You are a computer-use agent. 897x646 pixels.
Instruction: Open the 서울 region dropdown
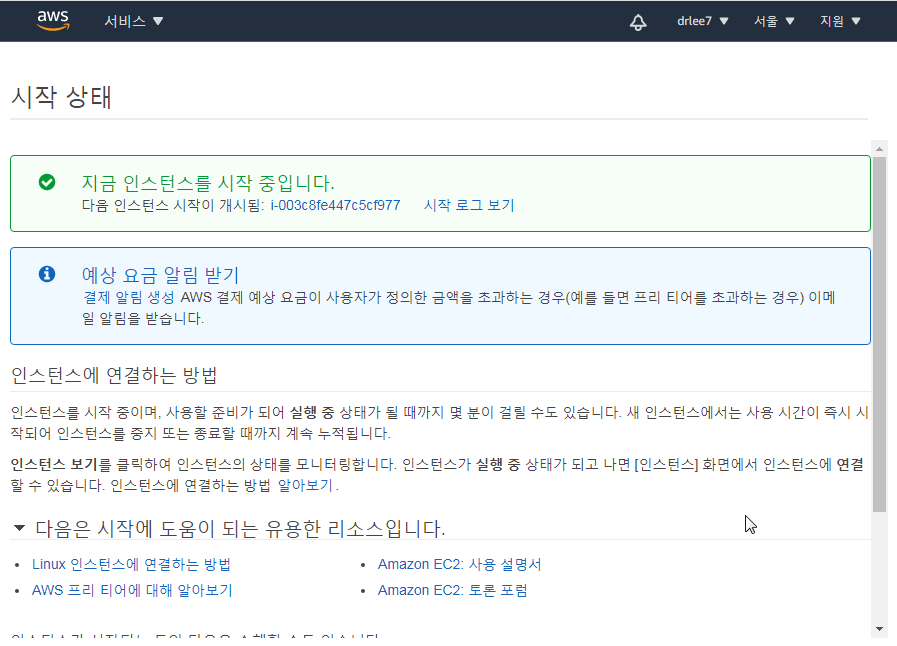[774, 21]
